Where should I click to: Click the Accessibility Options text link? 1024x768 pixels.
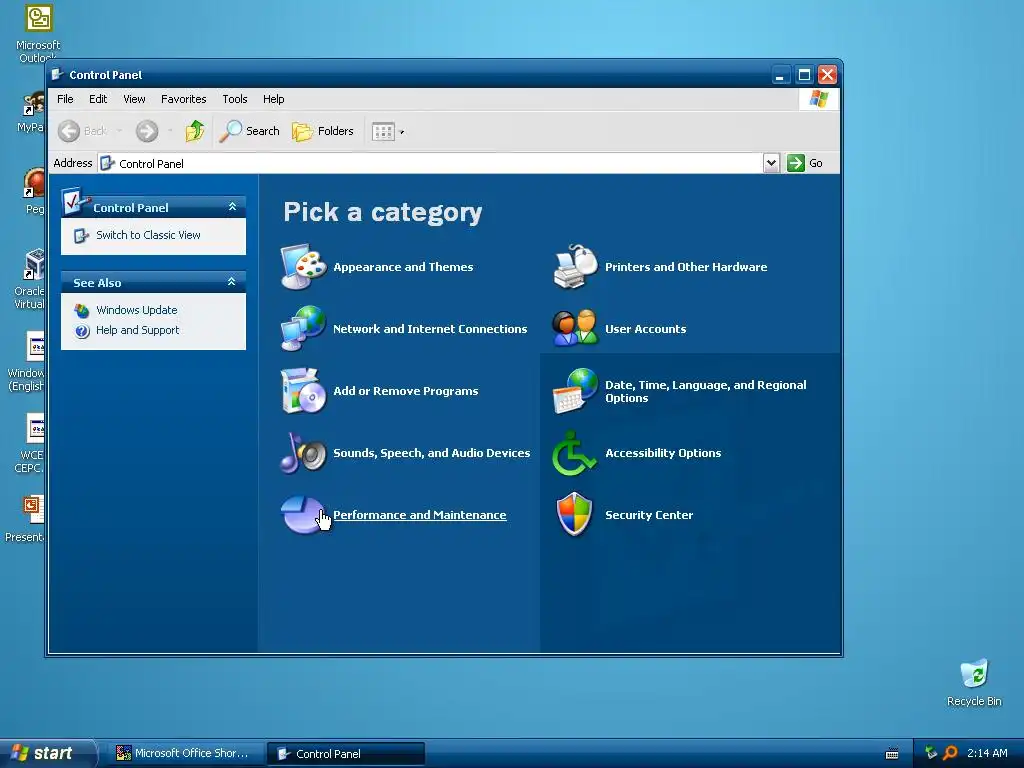(x=663, y=453)
